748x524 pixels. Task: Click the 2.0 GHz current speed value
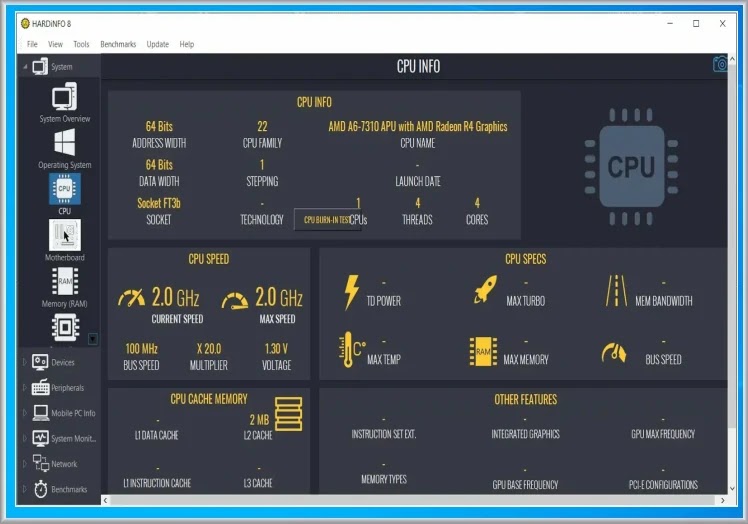point(175,297)
